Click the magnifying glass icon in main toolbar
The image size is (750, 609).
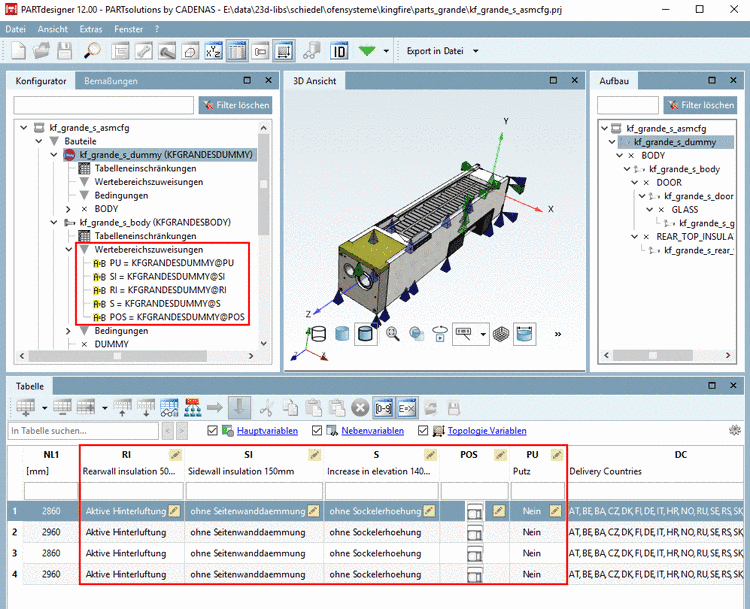click(x=92, y=51)
